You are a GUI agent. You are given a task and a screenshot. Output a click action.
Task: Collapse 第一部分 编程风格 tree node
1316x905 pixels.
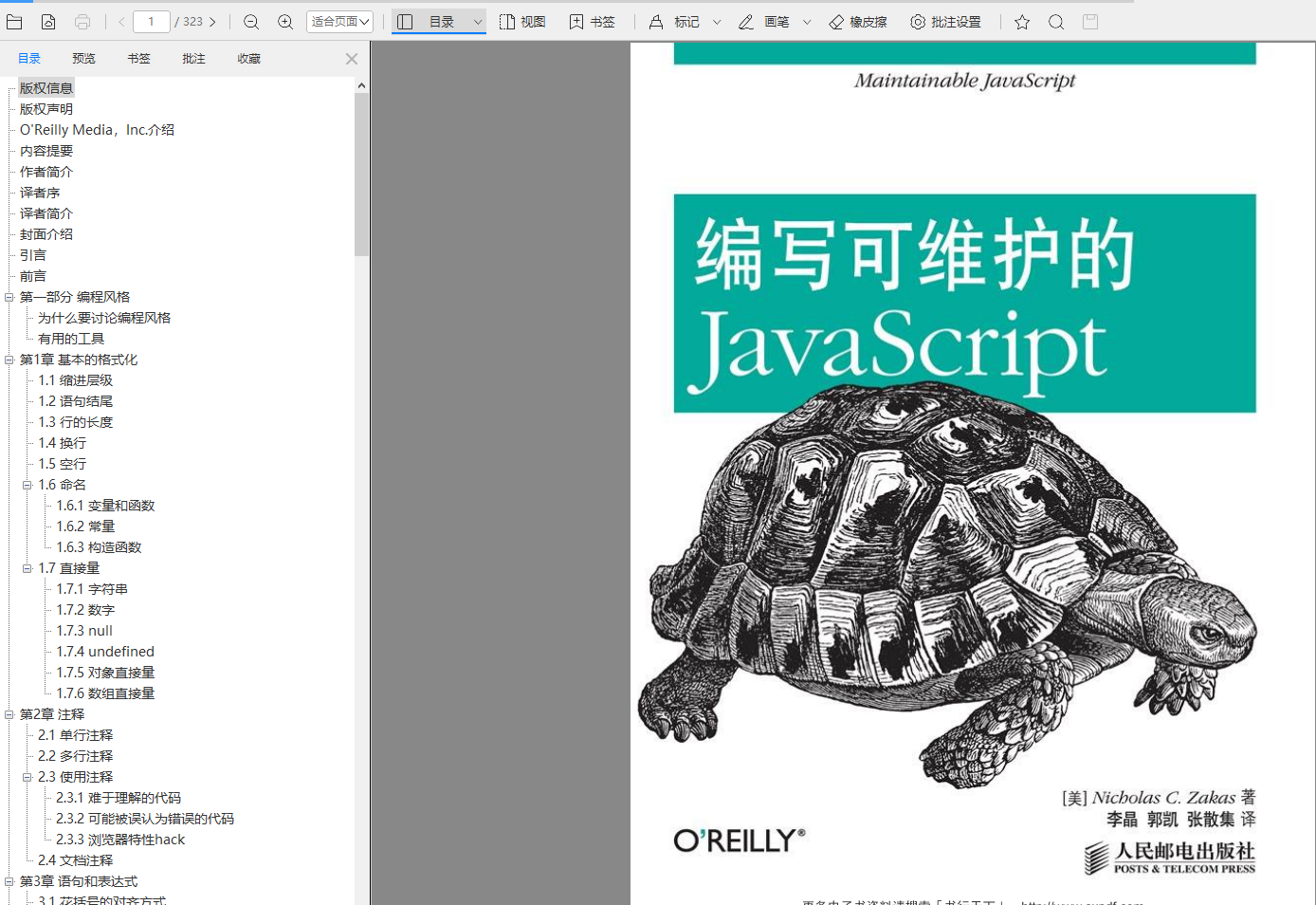tap(9, 297)
